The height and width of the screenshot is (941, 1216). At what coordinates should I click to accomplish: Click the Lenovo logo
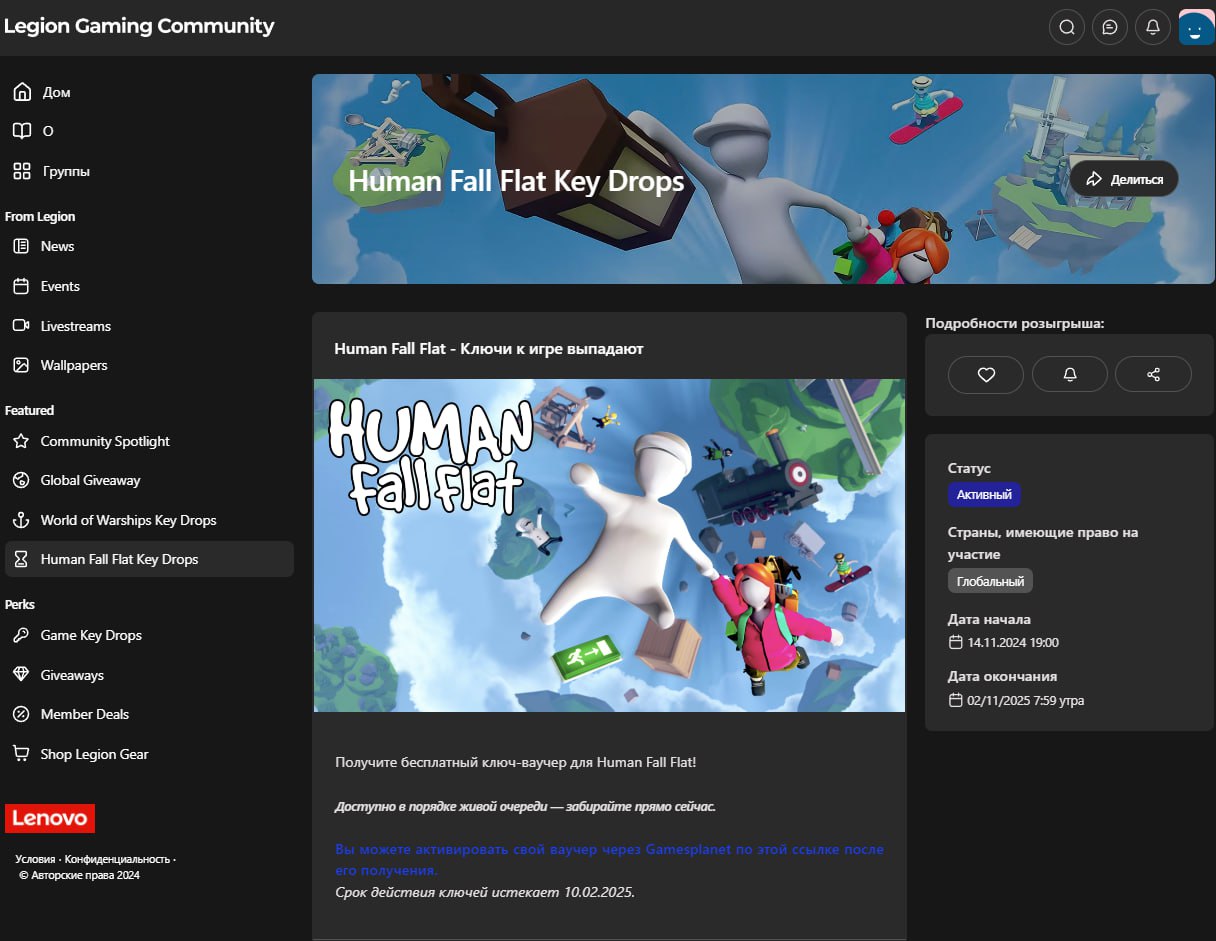click(50, 818)
